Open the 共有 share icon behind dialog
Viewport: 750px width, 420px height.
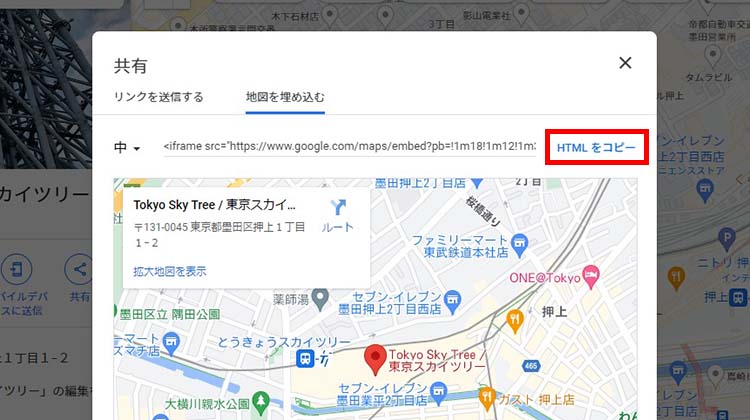click(x=79, y=269)
